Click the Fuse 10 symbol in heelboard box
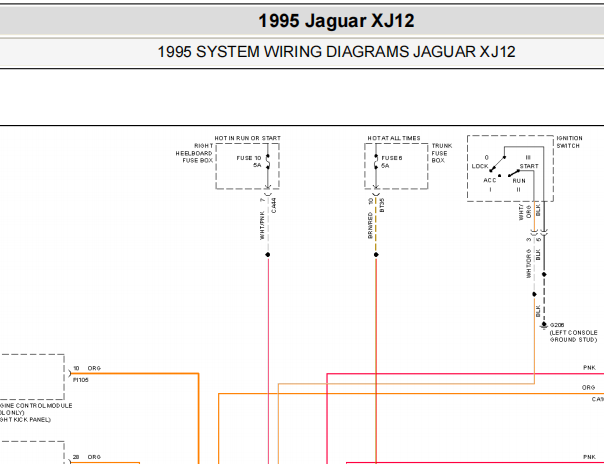This screenshot has width=604, height=464. coord(268,162)
